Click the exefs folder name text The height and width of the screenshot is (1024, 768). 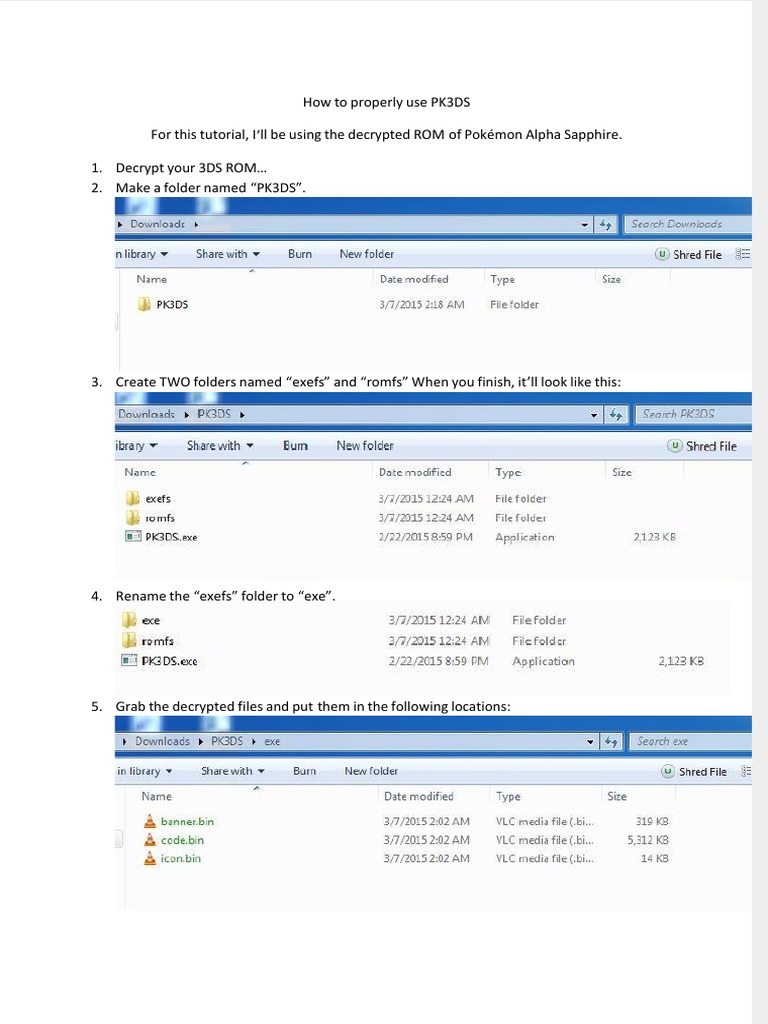click(x=158, y=498)
